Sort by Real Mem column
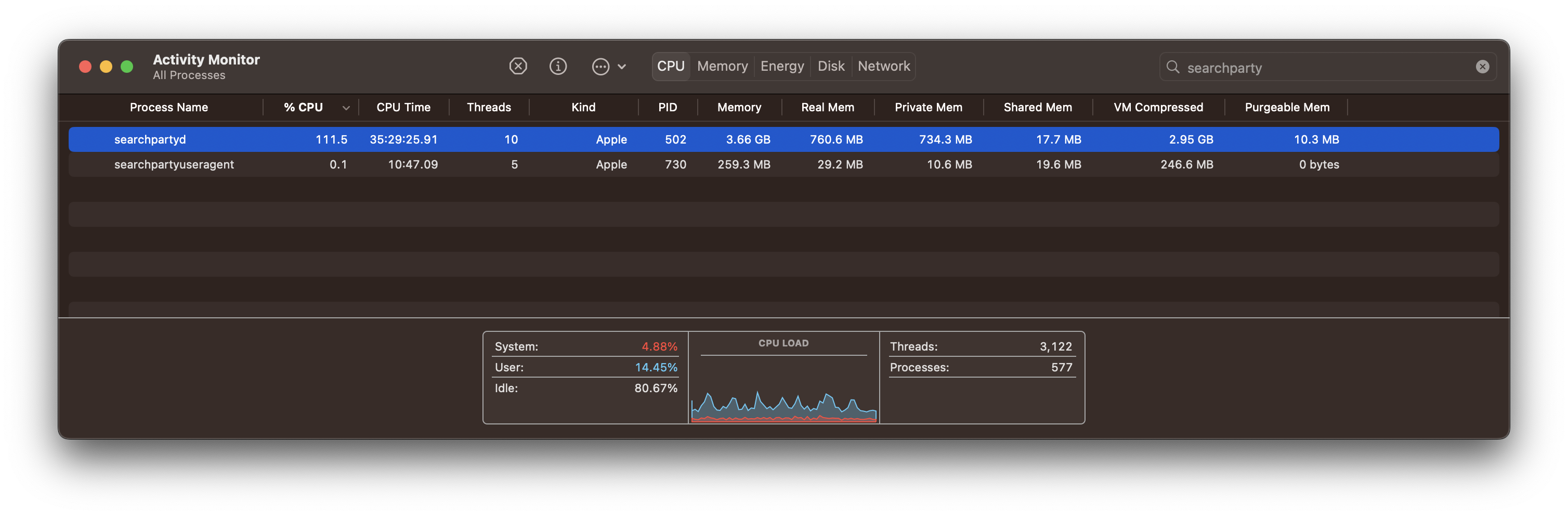 (x=827, y=107)
